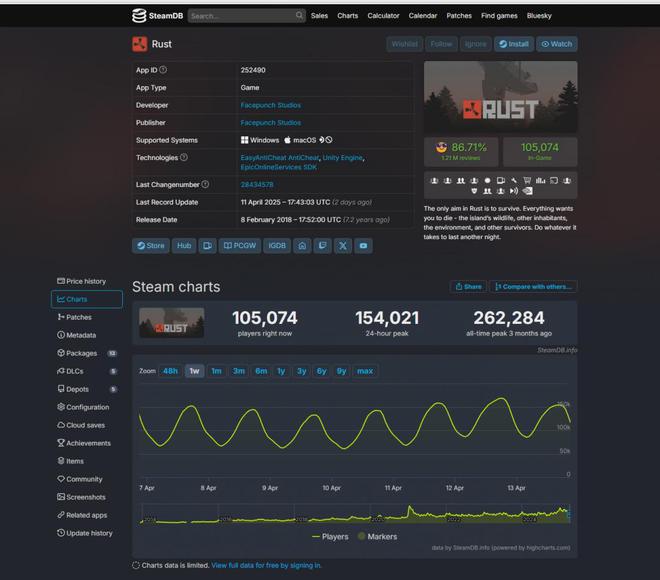Open the Configuration sidebar item
This screenshot has height=580, width=660.
(x=86, y=407)
